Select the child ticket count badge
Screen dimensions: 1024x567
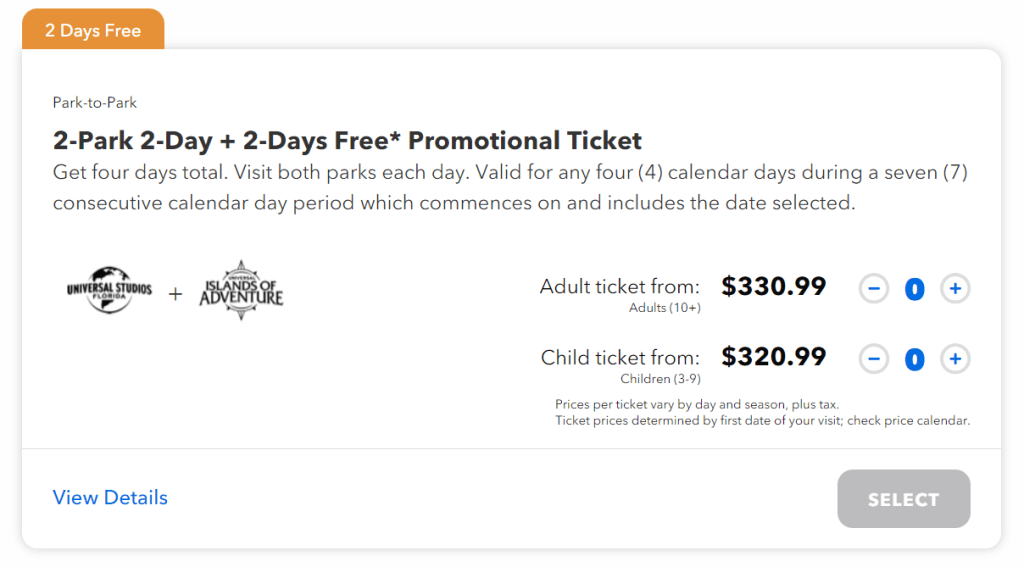pyautogui.click(x=914, y=359)
